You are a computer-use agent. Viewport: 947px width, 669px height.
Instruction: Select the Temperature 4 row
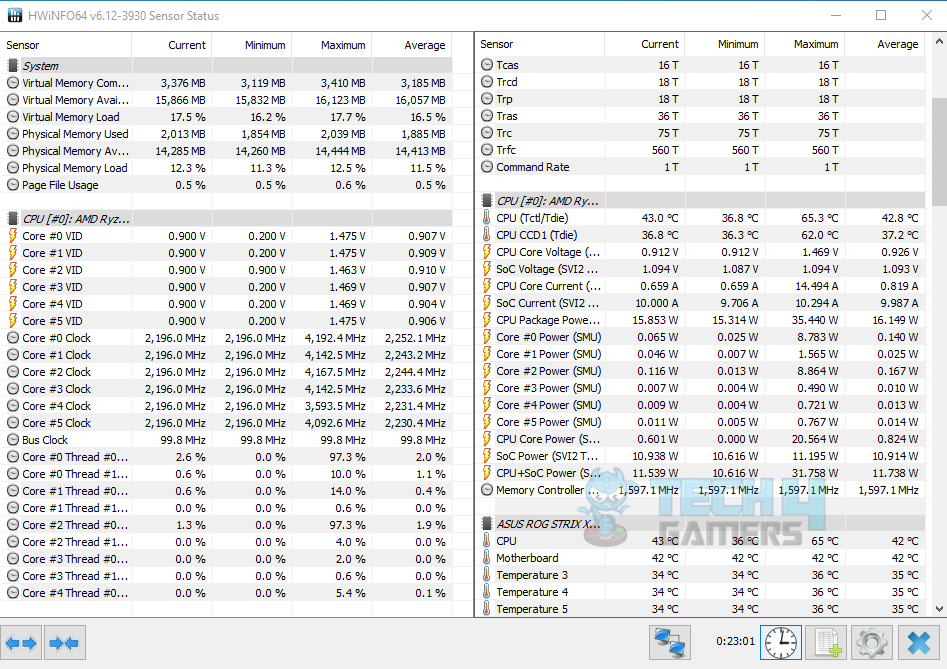tap(700, 592)
